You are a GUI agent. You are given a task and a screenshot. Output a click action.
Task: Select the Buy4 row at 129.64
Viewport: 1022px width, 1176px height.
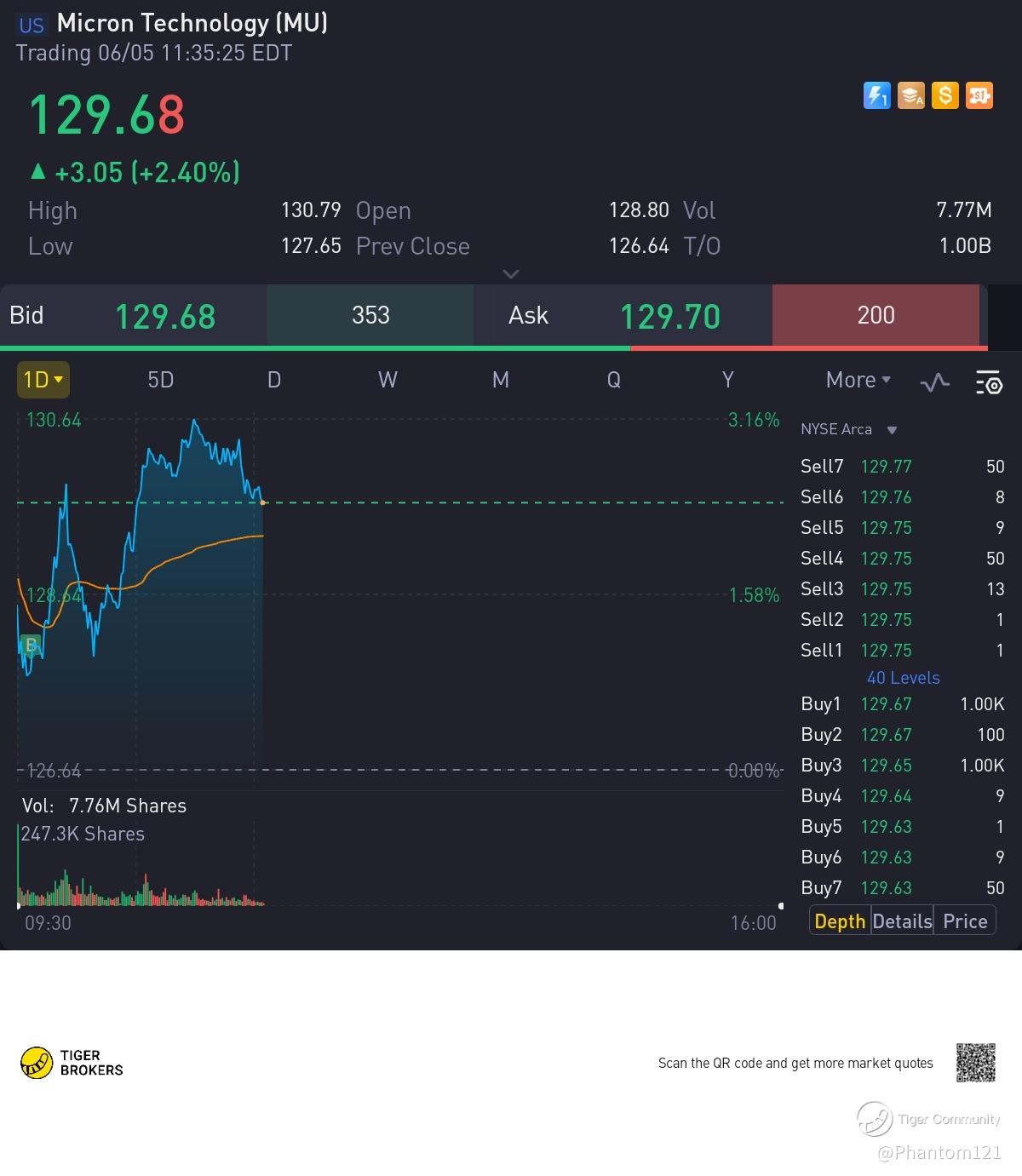[903, 796]
